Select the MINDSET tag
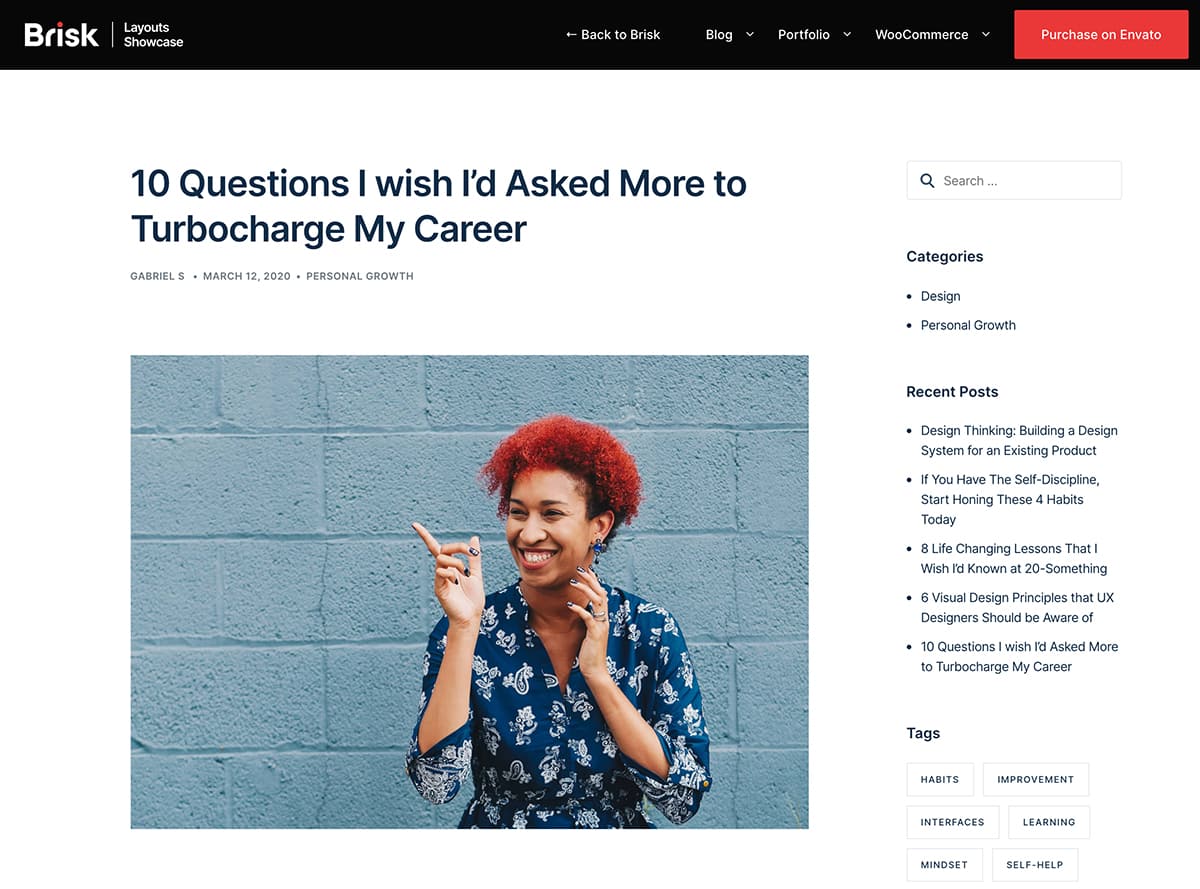The image size is (1200, 889). 944,865
